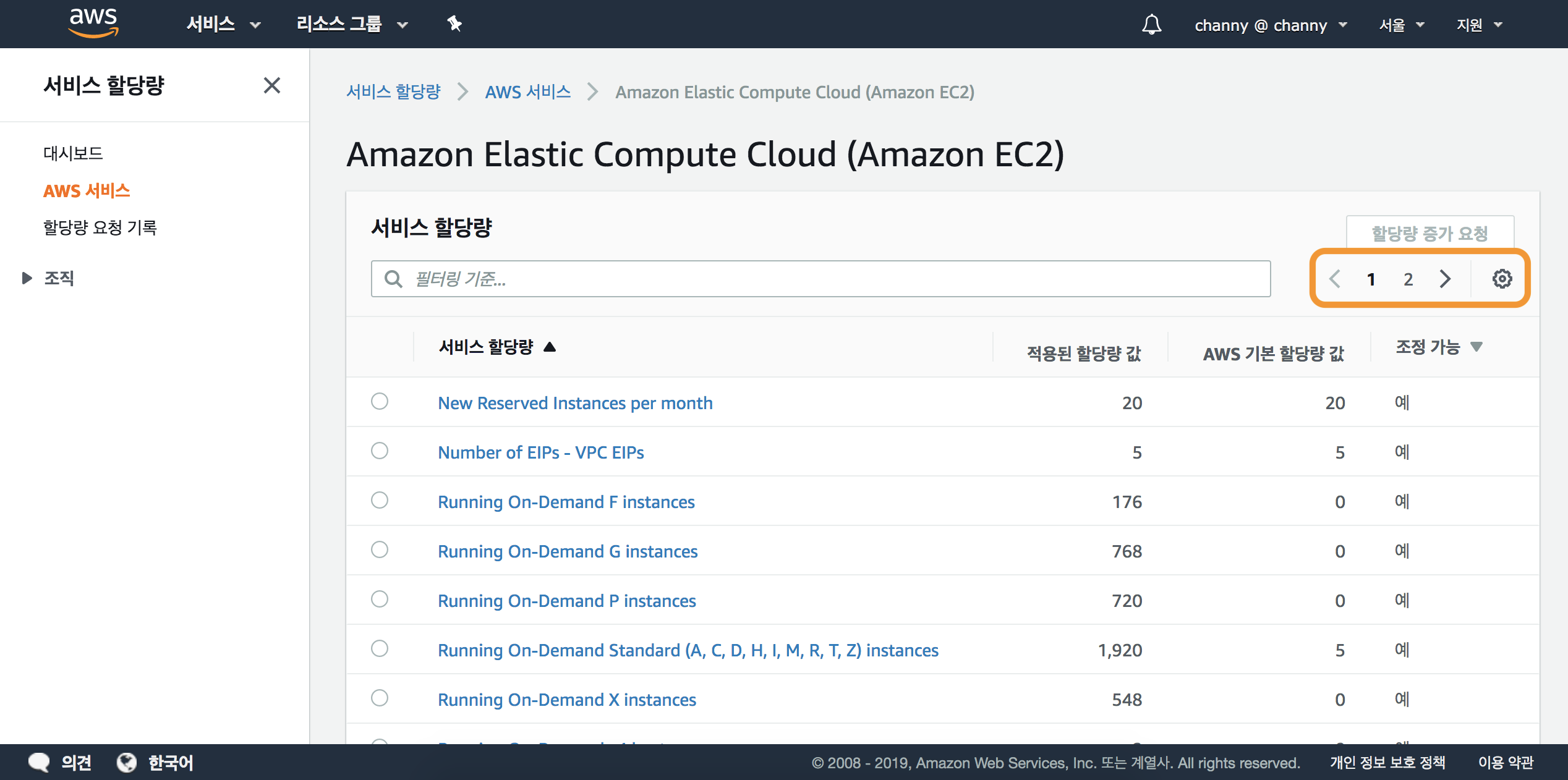The height and width of the screenshot is (780, 1568).
Task: Select radio for Number of EIPs - VPC EIPs
Action: 380,451
